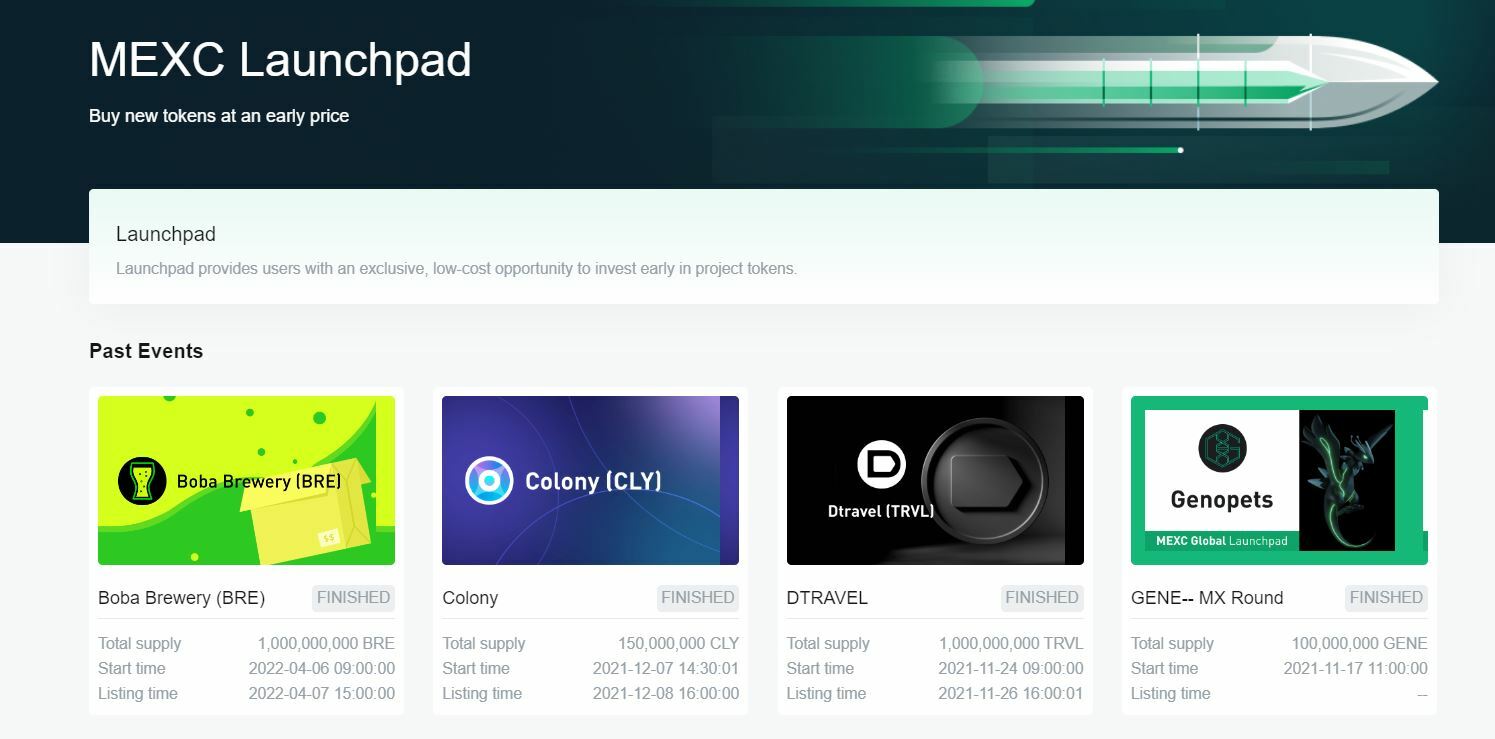Click the MEXC Launchpad page heading
The image size is (1495, 739).
point(280,60)
